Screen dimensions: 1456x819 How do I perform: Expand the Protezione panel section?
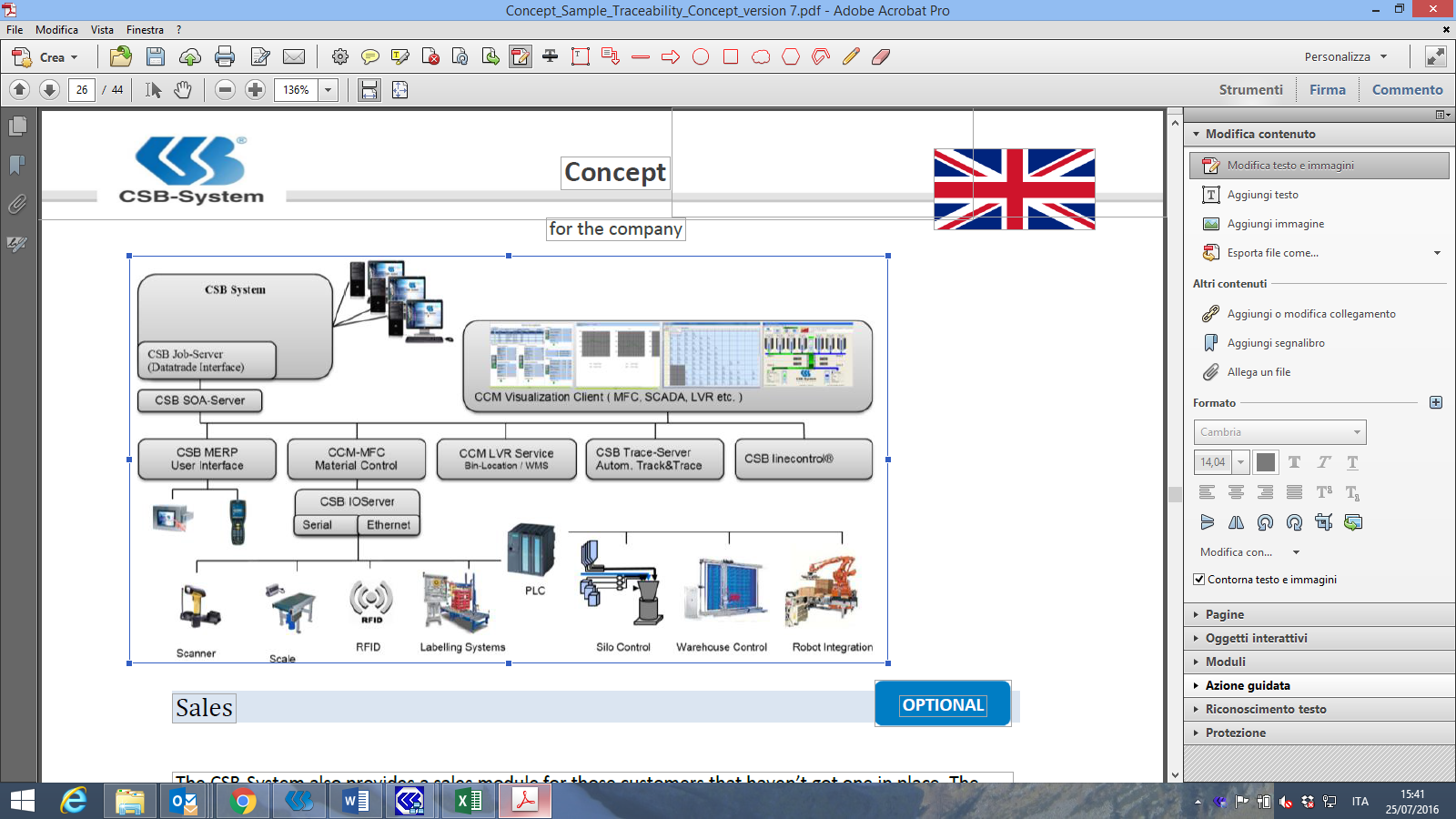click(1235, 733)
